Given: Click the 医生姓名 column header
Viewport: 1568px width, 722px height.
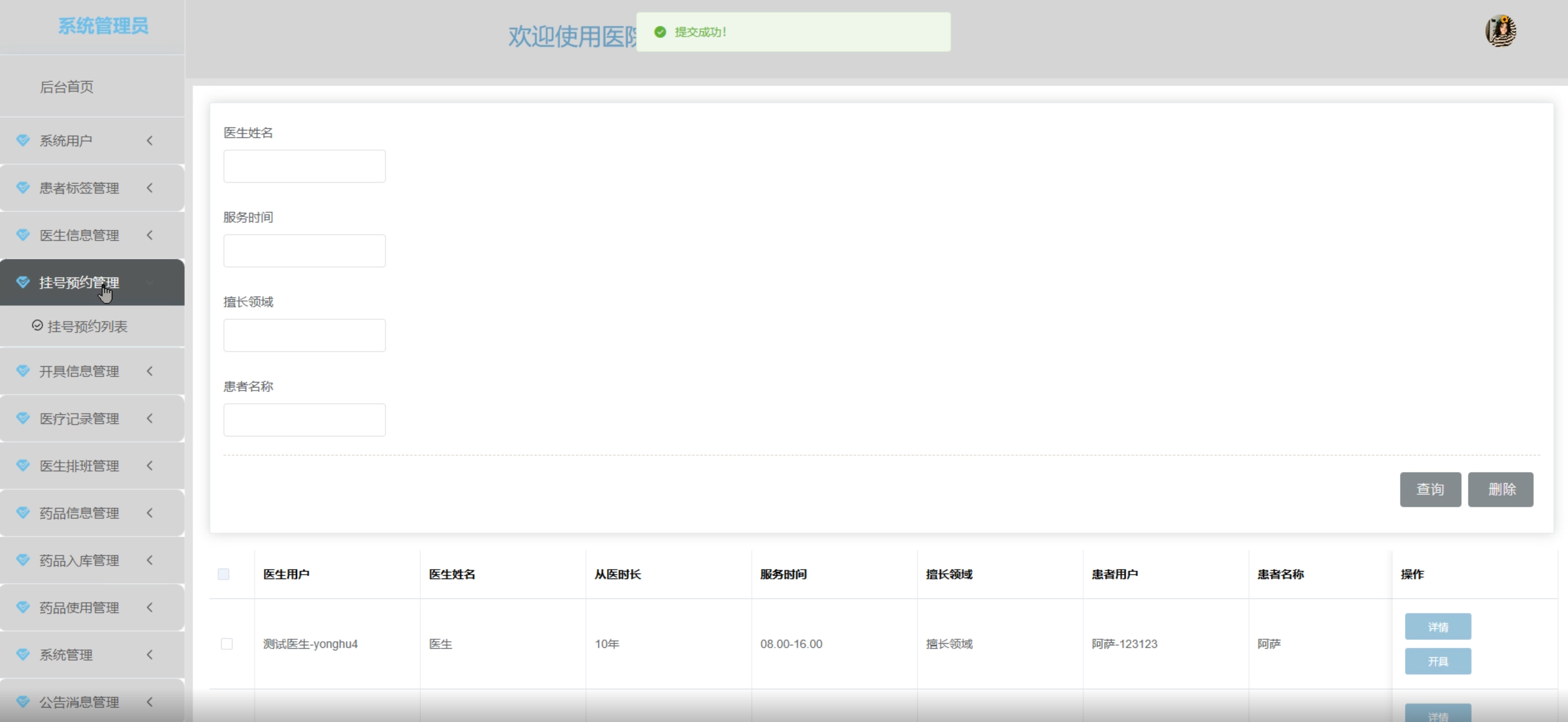Looking at the screenshot, I should point(452,574).
